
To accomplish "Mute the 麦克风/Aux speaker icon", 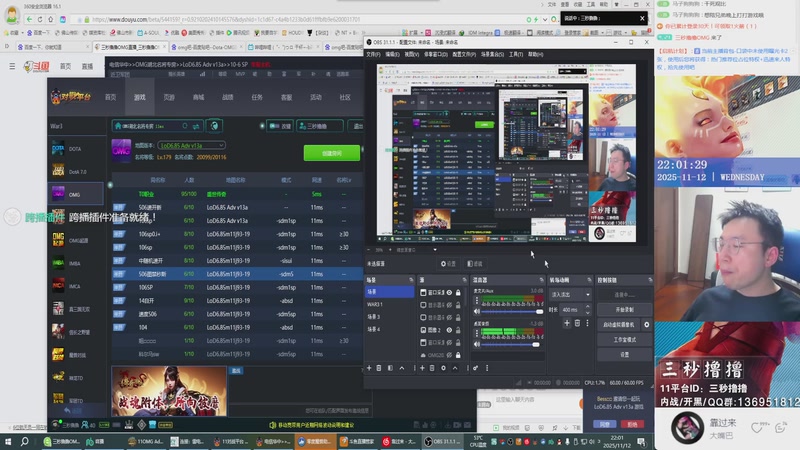I will 477,311.
